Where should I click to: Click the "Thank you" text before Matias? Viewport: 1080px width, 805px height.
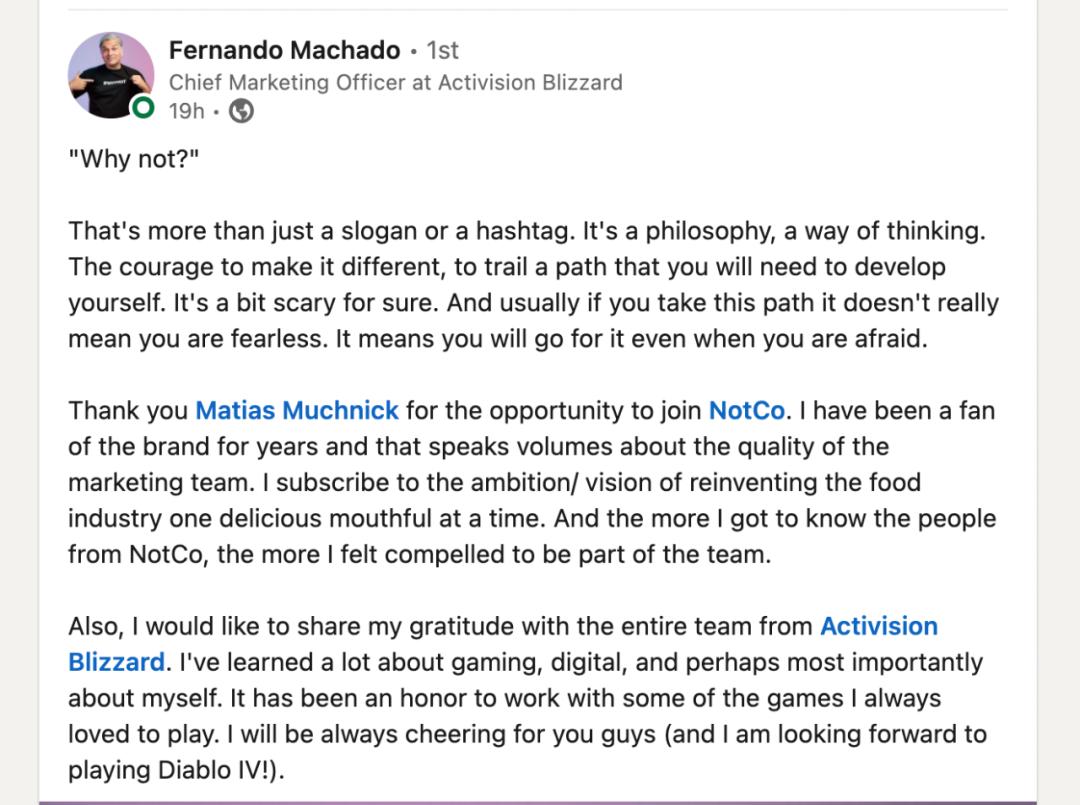pos(128,410)
